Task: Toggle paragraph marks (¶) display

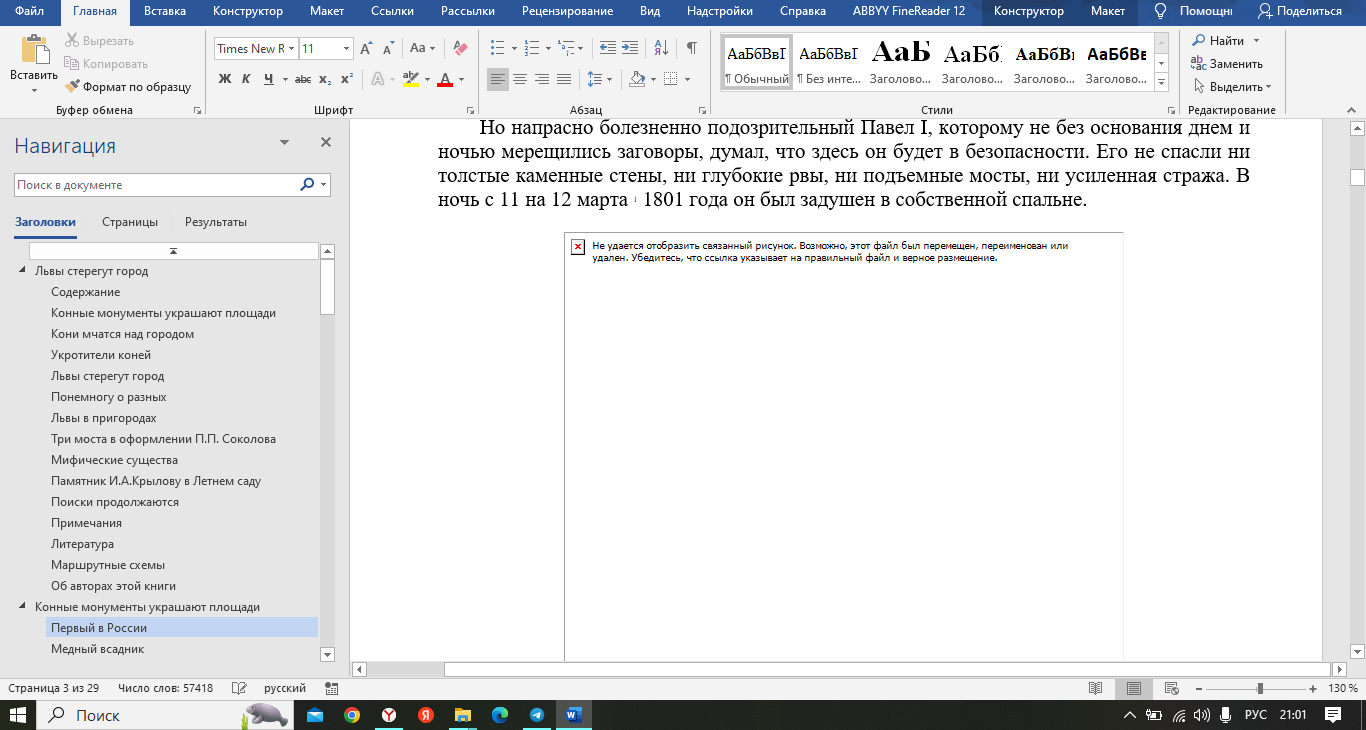Action: click(x=691, y=48)
